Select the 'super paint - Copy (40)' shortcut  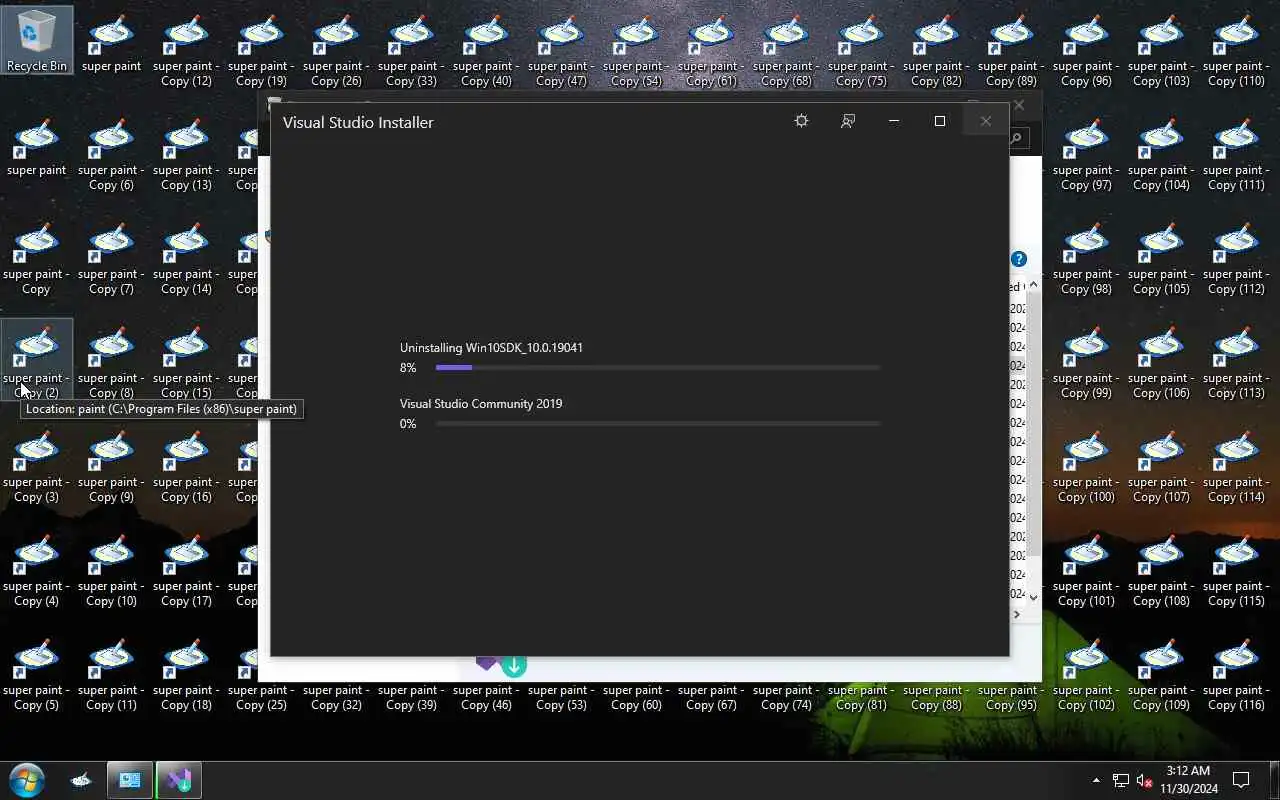(486, 50)
